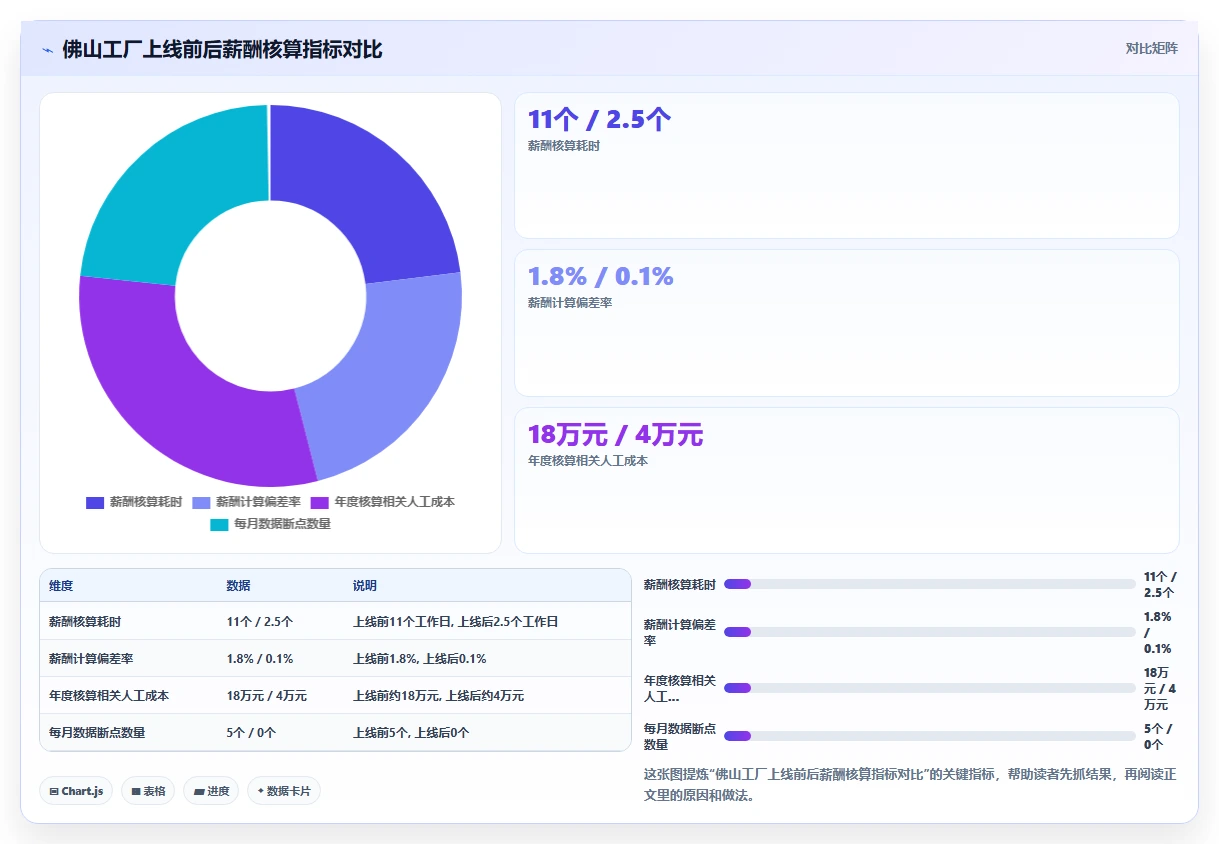Image resolution: width=1219 pixels, height=844 pixels.
Task: Click the 每月数据断点数量 progress bar
Action: click(x=929, y=736)
